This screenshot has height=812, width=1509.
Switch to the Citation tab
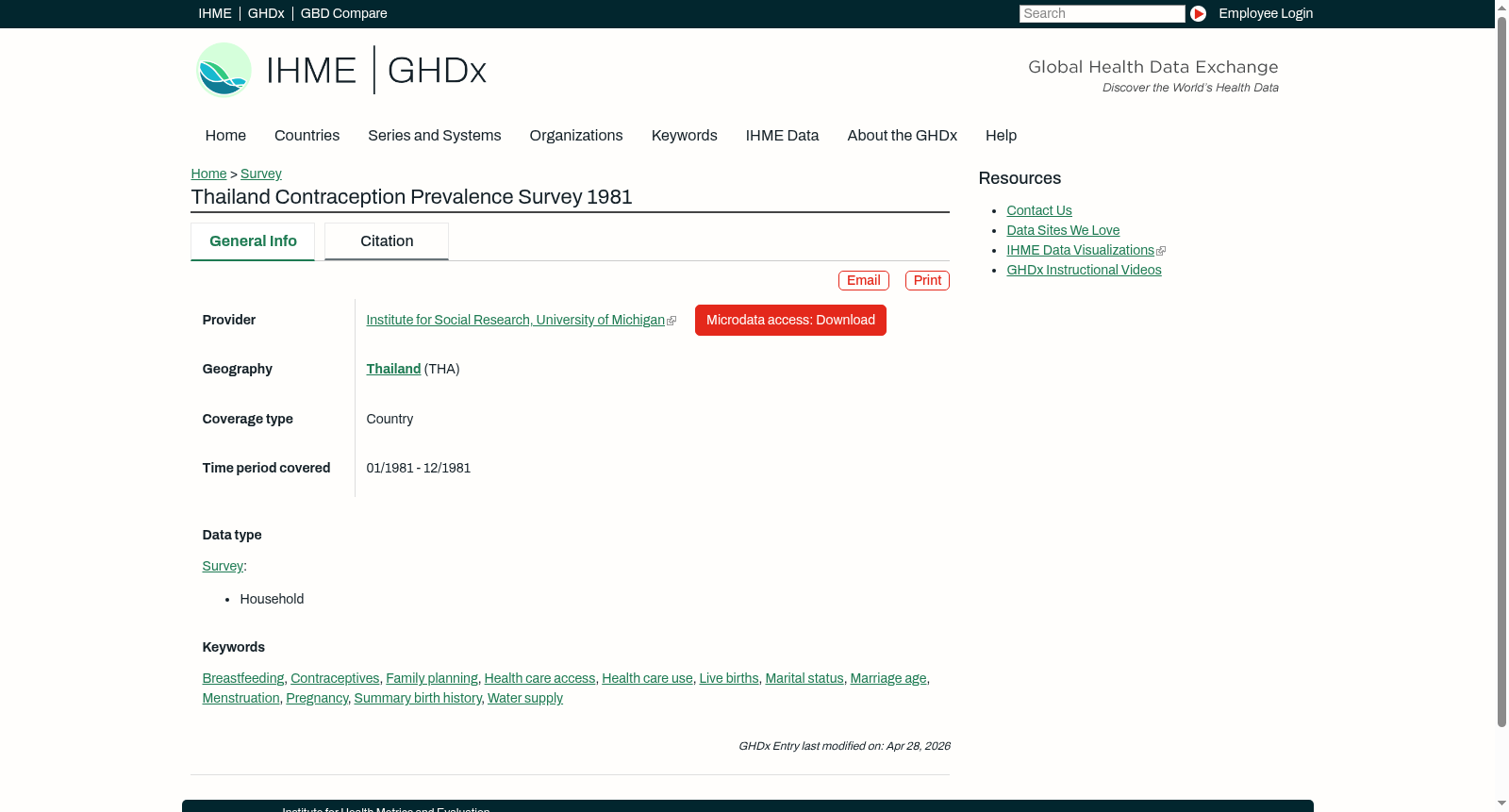387,241
